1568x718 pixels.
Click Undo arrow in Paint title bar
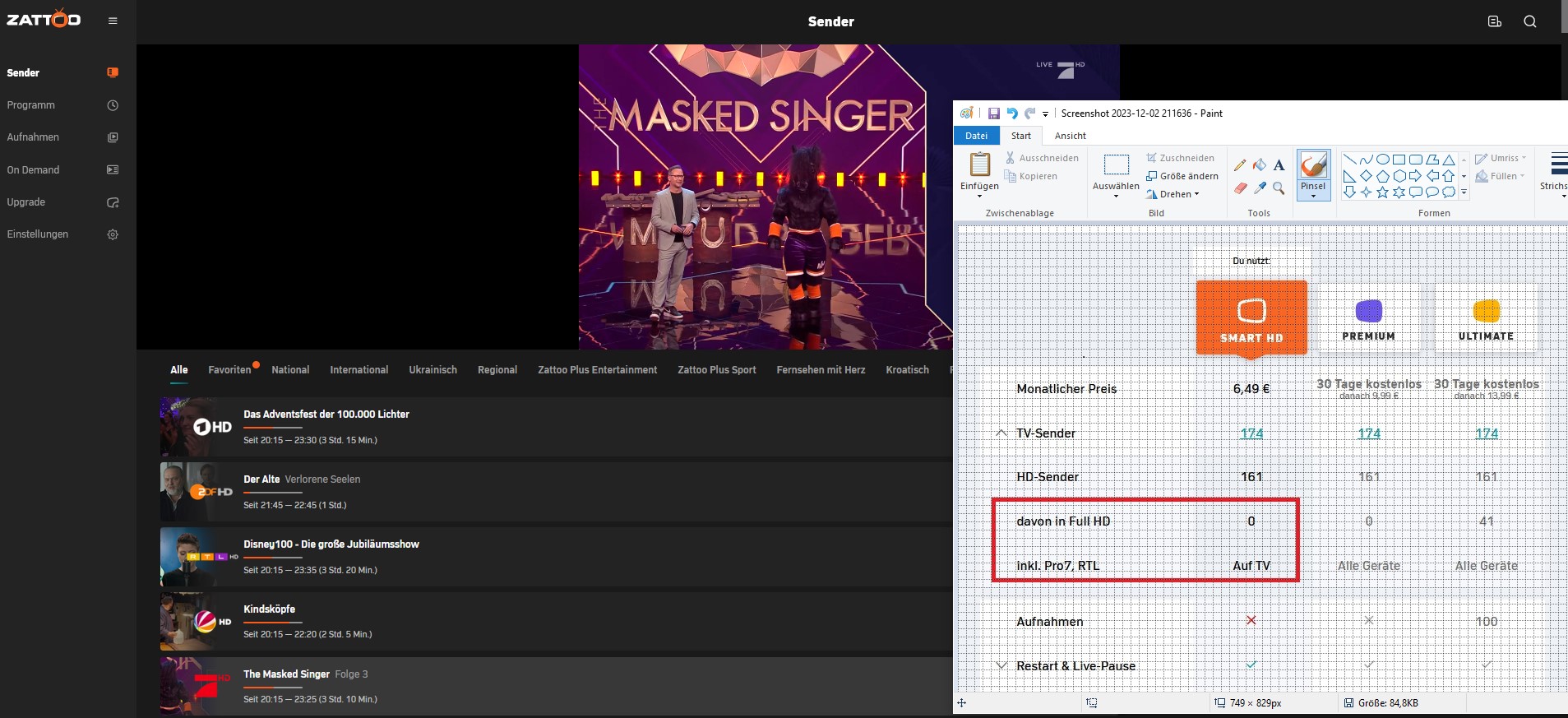click(1012, 113)
